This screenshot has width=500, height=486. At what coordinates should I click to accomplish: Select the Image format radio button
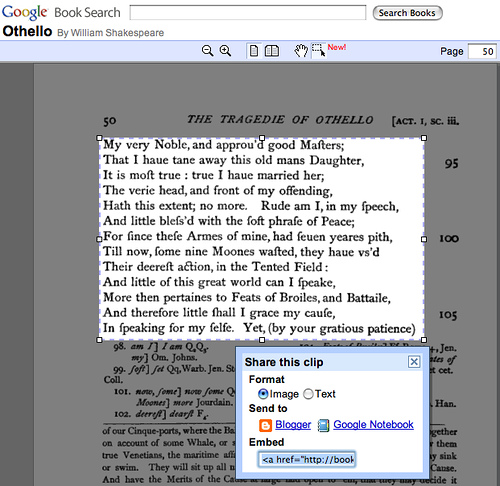pos(263,394)
